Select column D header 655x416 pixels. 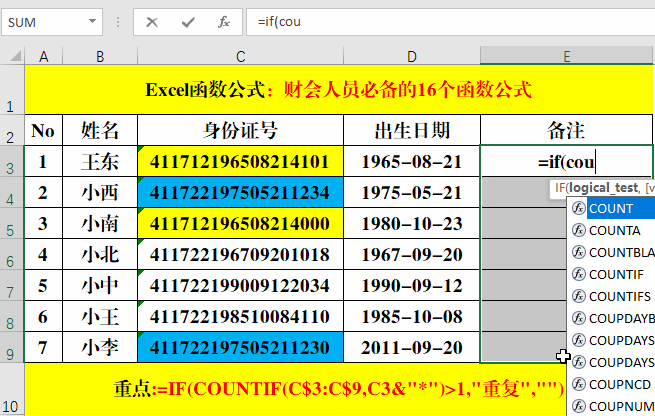412,56
